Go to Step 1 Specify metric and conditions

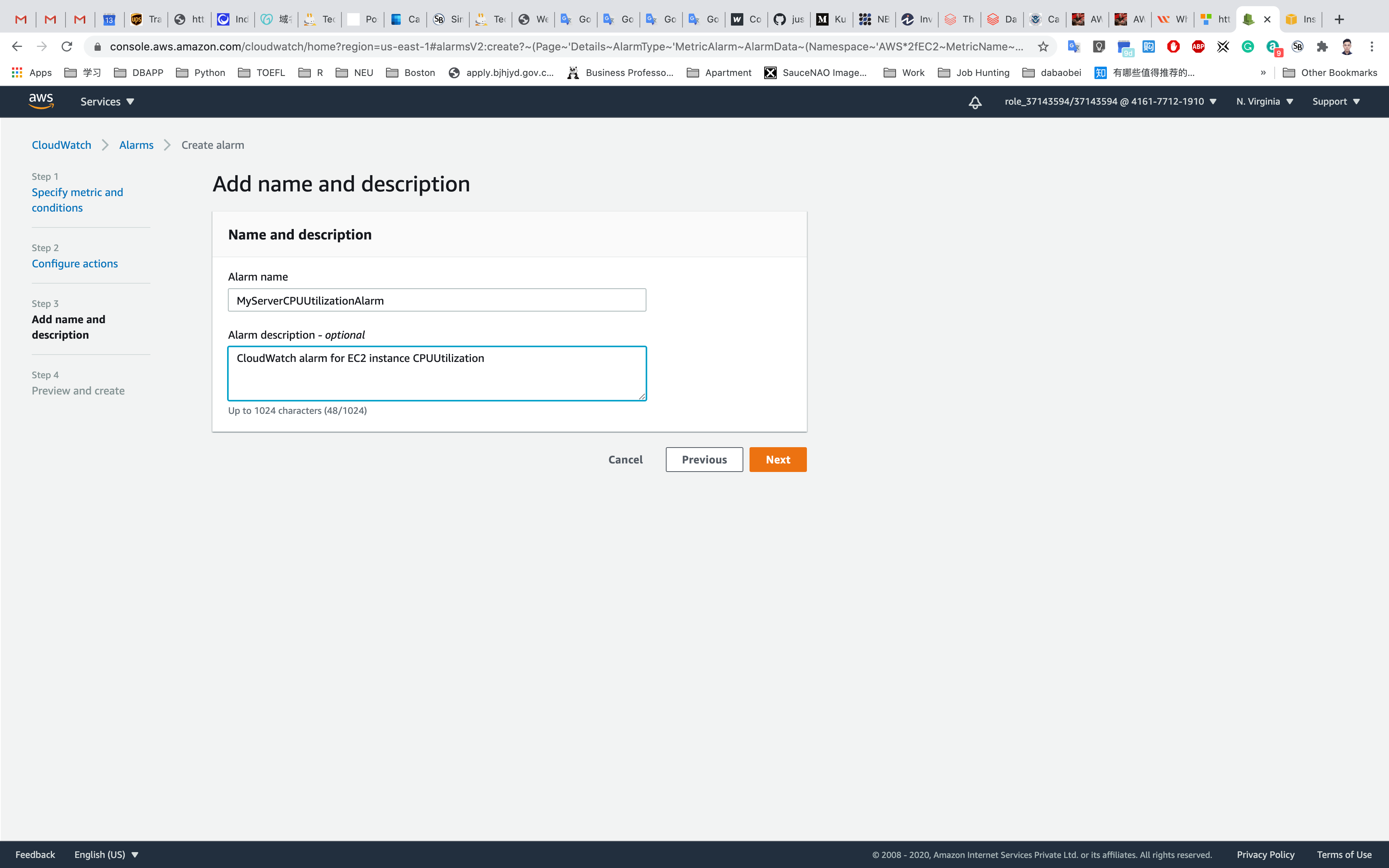[77, 200]
